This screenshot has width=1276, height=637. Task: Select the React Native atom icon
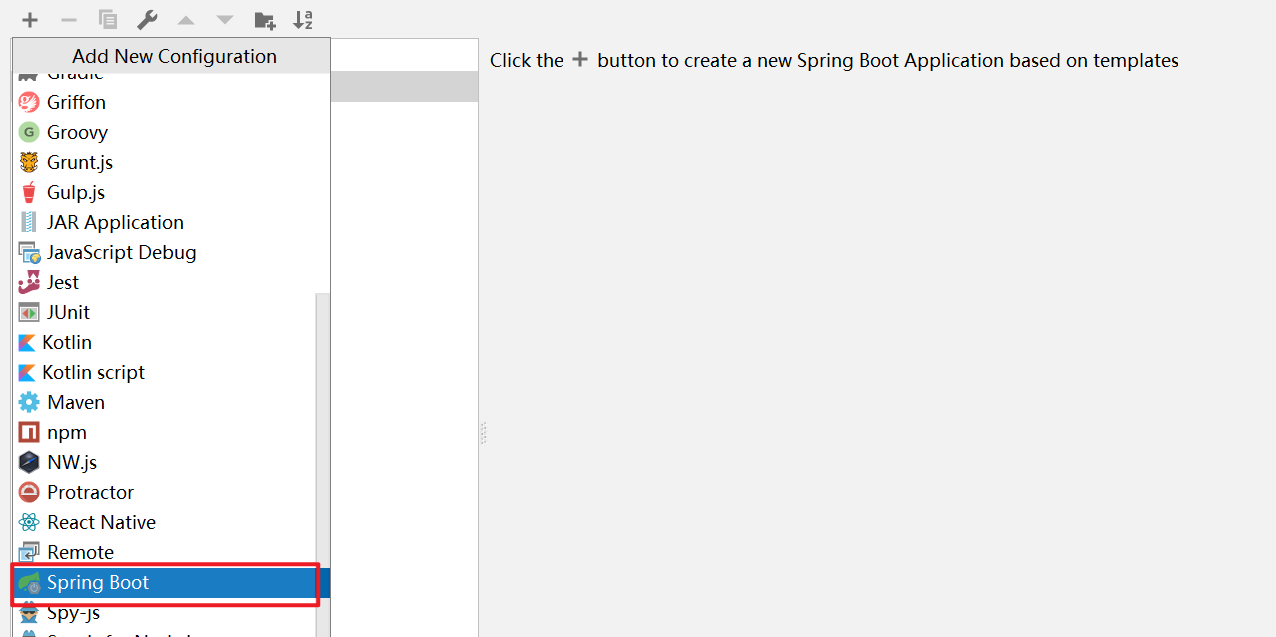coord(29,522)
